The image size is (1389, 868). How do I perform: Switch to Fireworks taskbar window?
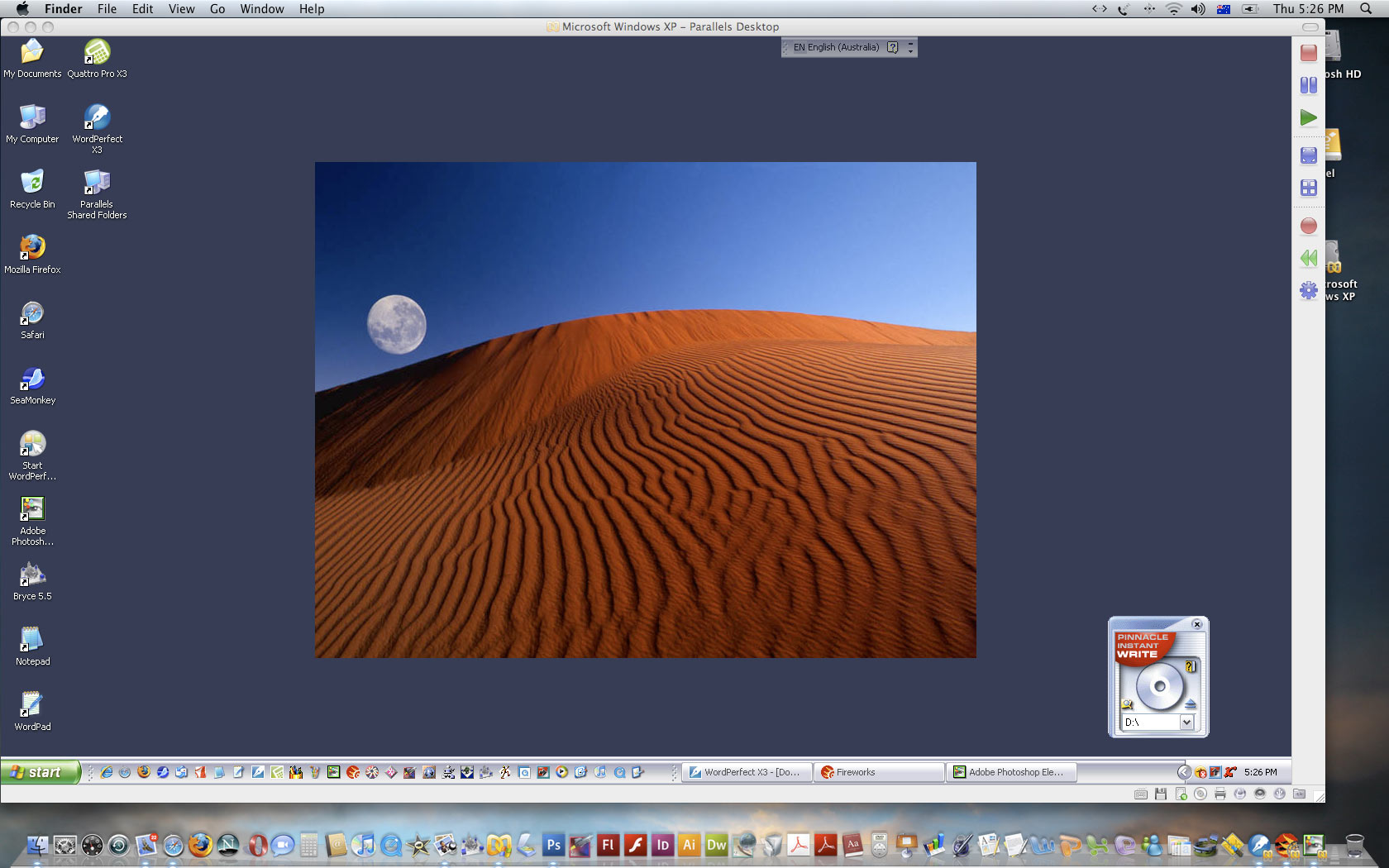pyautogui.click(x=878, y=772)
